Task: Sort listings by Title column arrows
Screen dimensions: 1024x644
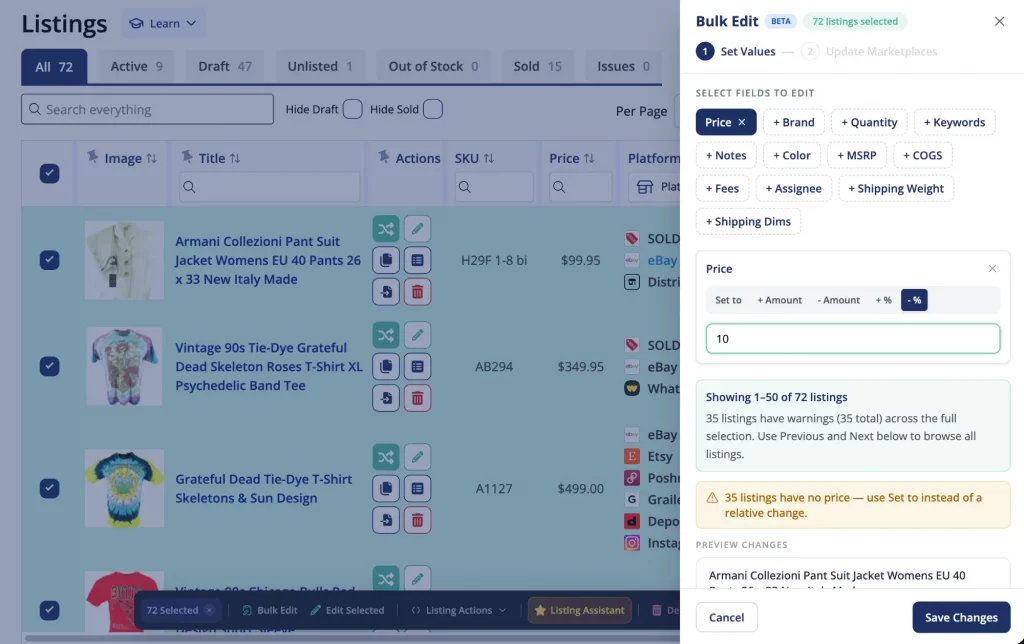Action: click(235, 158)
